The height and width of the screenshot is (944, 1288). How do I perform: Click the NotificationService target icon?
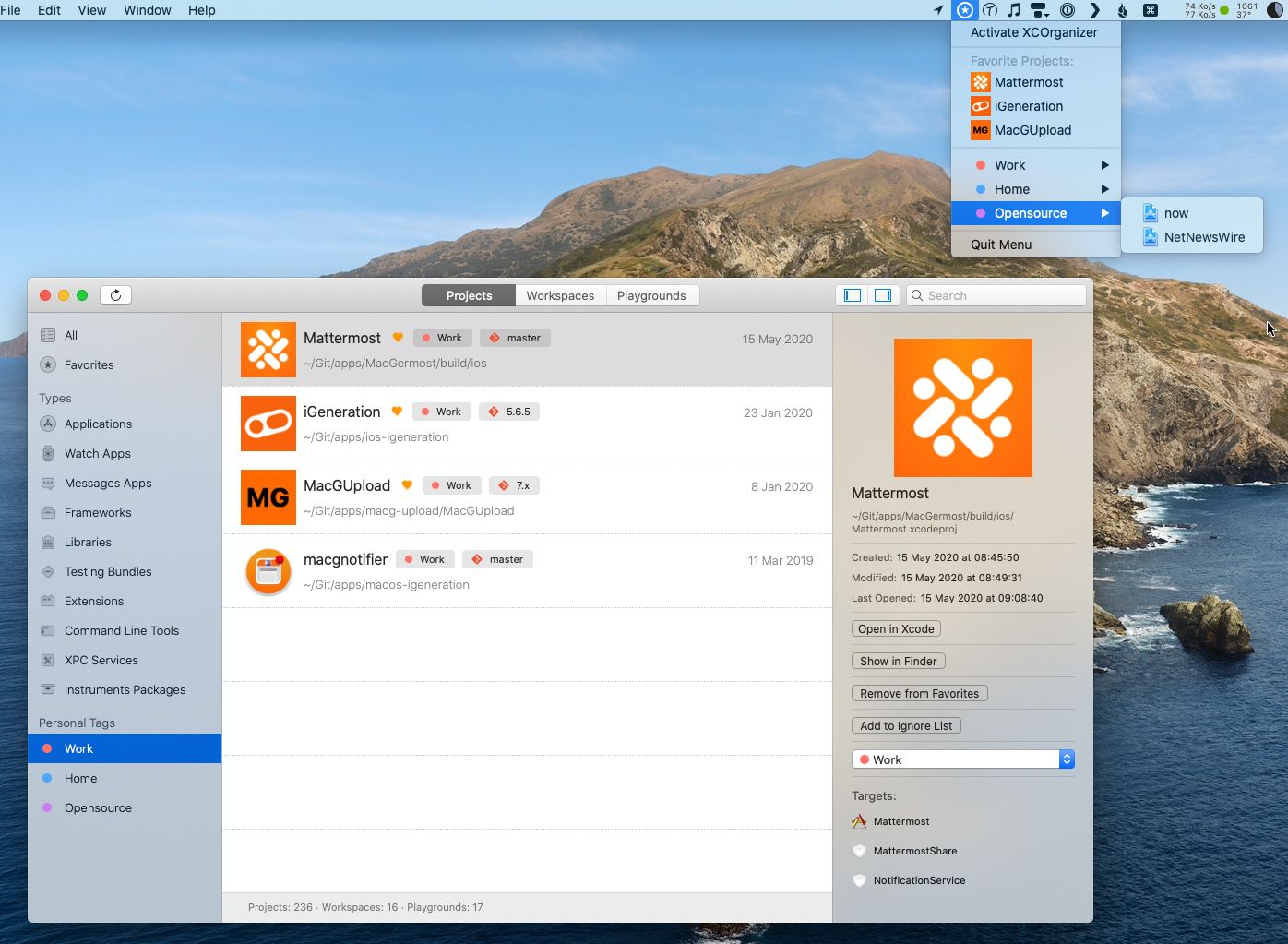point(859,880)
